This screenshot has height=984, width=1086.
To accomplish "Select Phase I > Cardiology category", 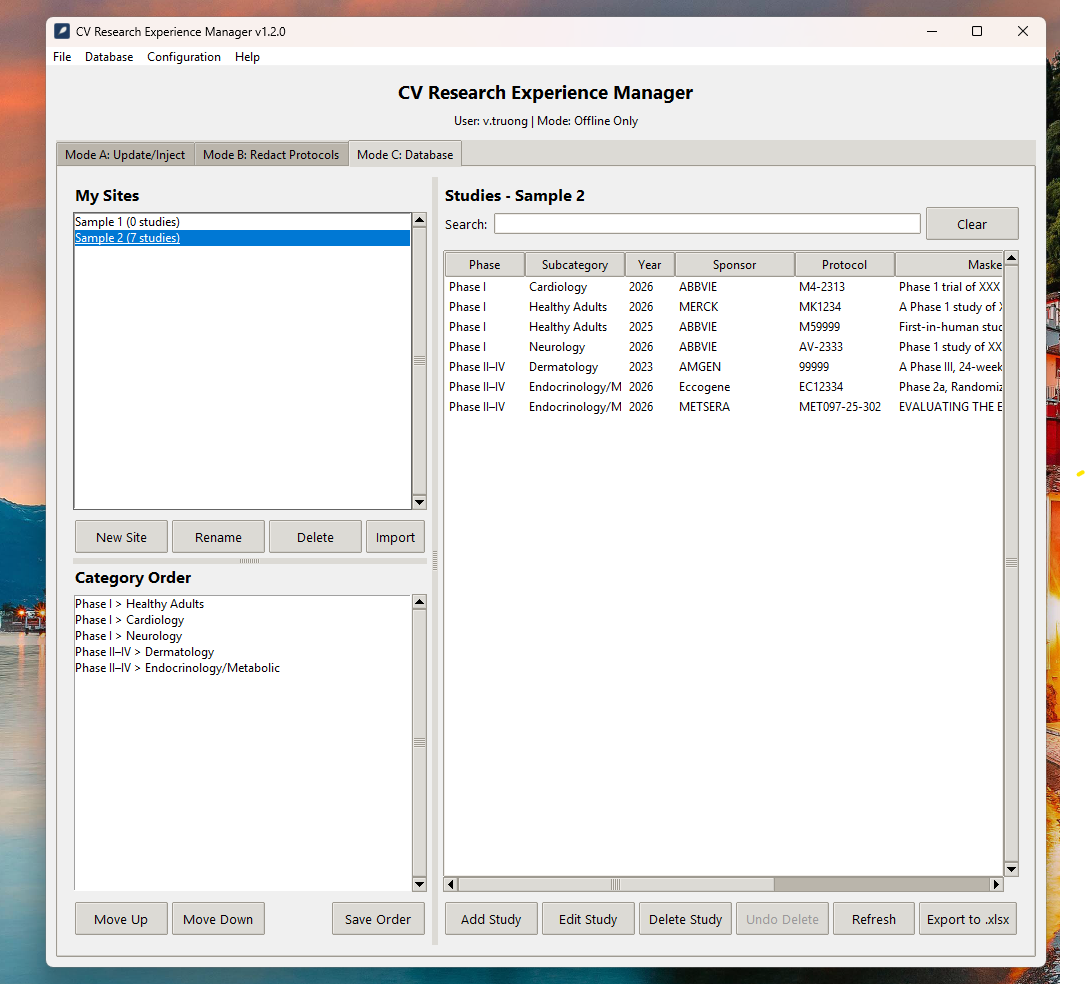I will [242, 620].
